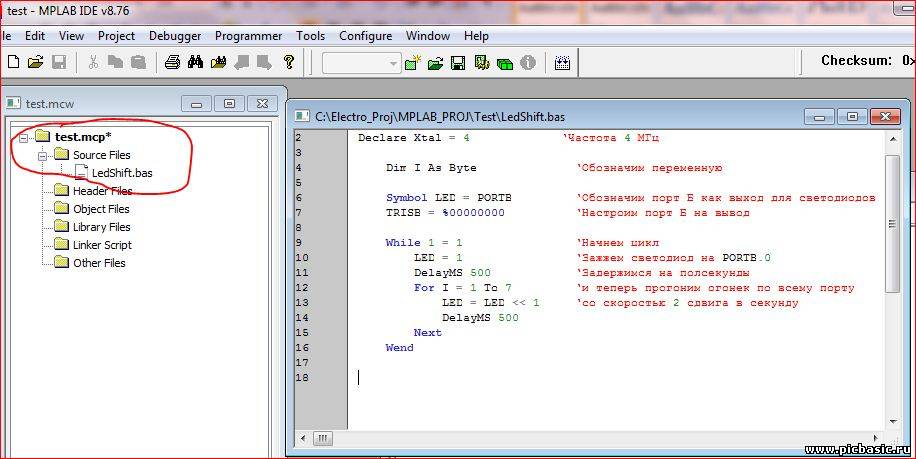Open the Configure menu

[x=365, y=36]
